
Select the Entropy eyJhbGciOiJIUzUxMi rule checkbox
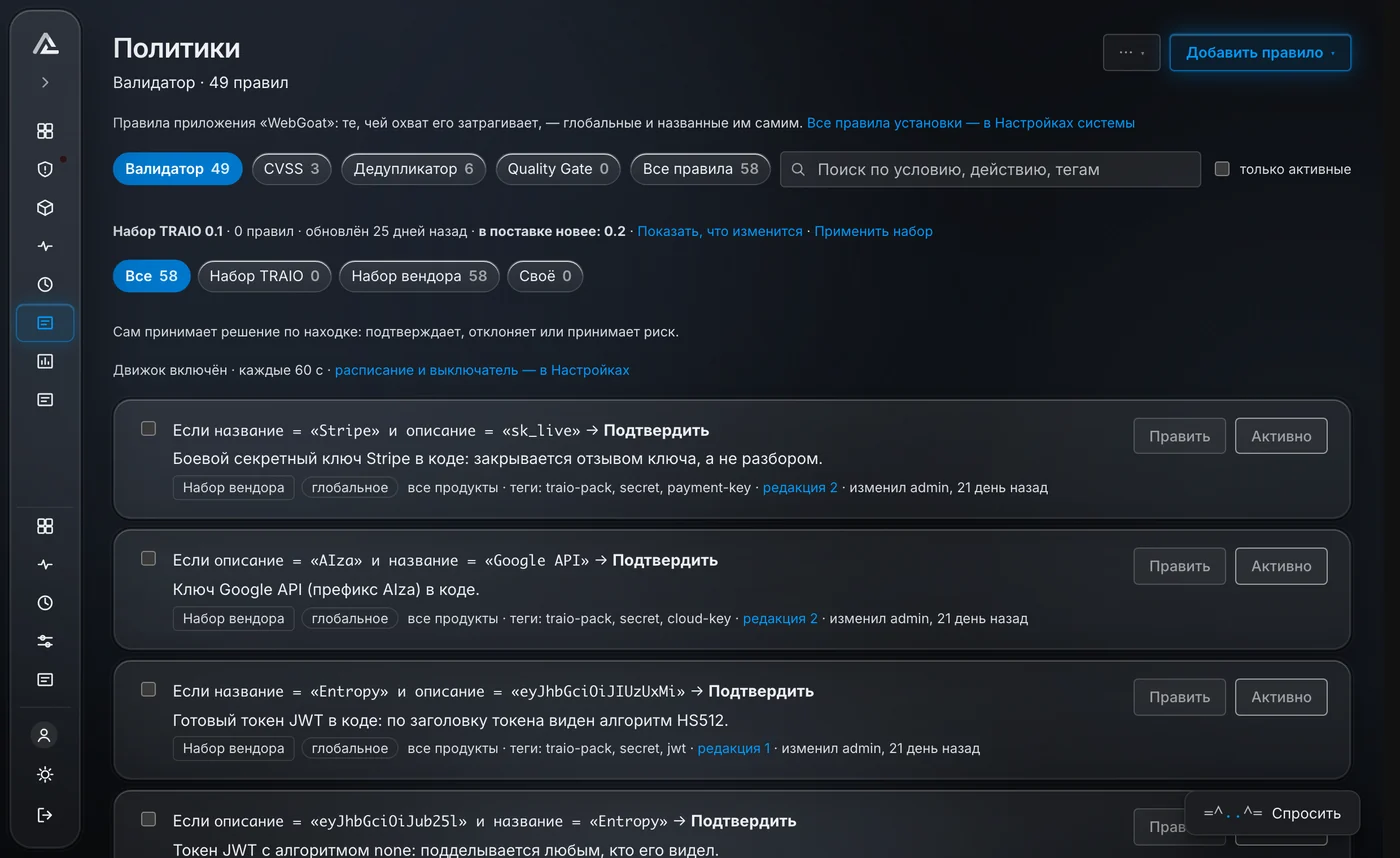148,689
